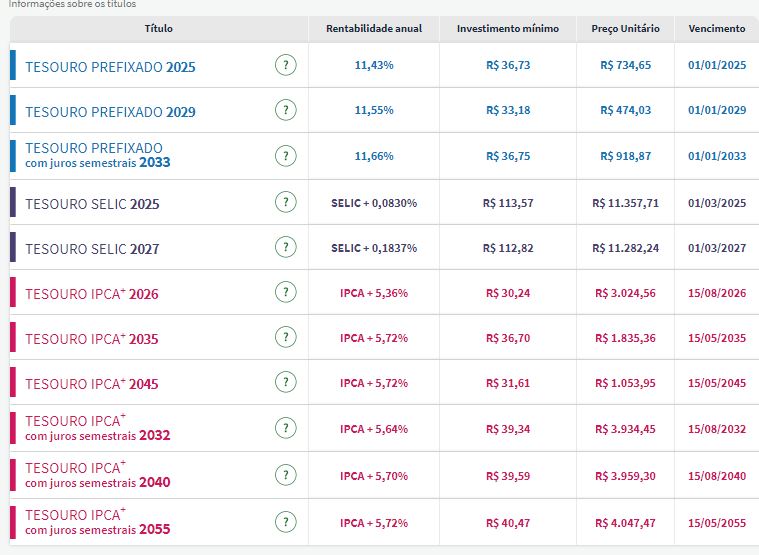The width and height of the screenshot is (759, 555).
Task: Open Tesouro IPCA+ 2045 bond title
Action: tap(91, 384)
